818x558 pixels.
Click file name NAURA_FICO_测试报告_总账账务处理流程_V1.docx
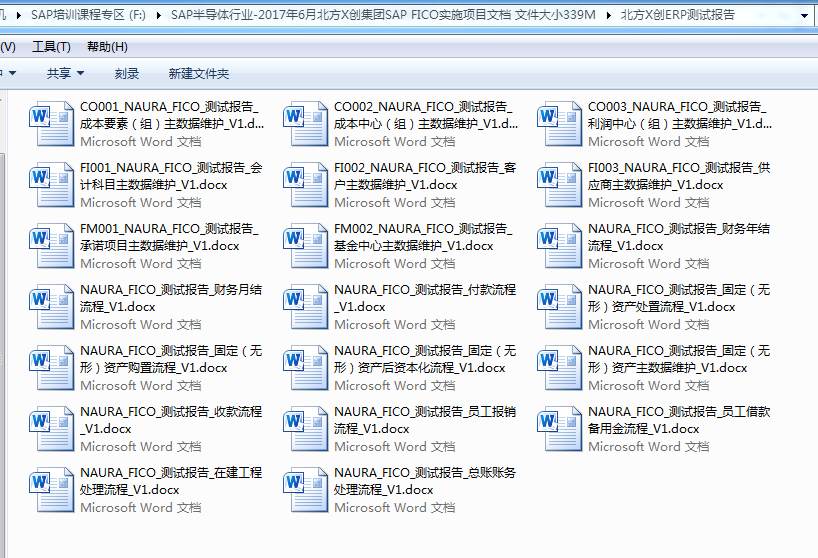(x=425, y=481)
